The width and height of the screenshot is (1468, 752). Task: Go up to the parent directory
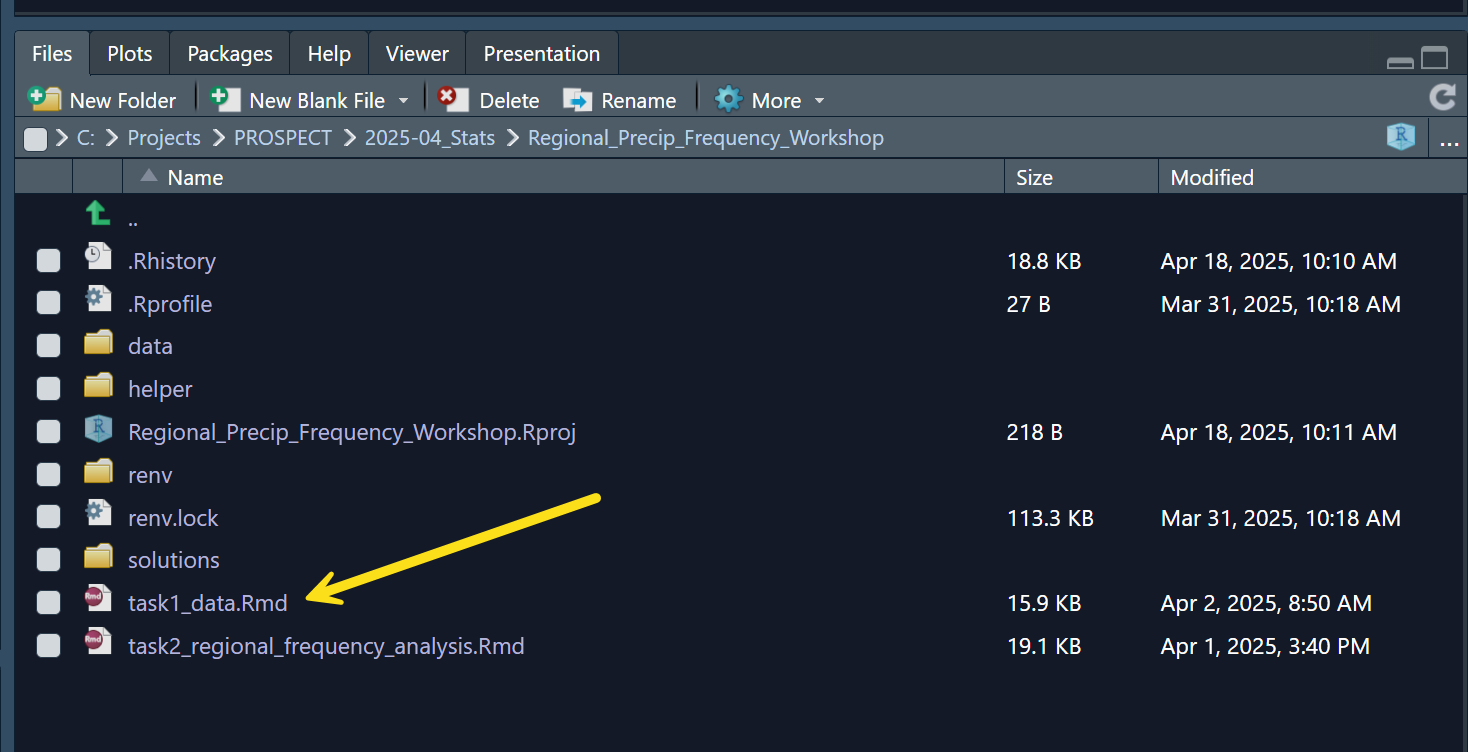[98, 214]
